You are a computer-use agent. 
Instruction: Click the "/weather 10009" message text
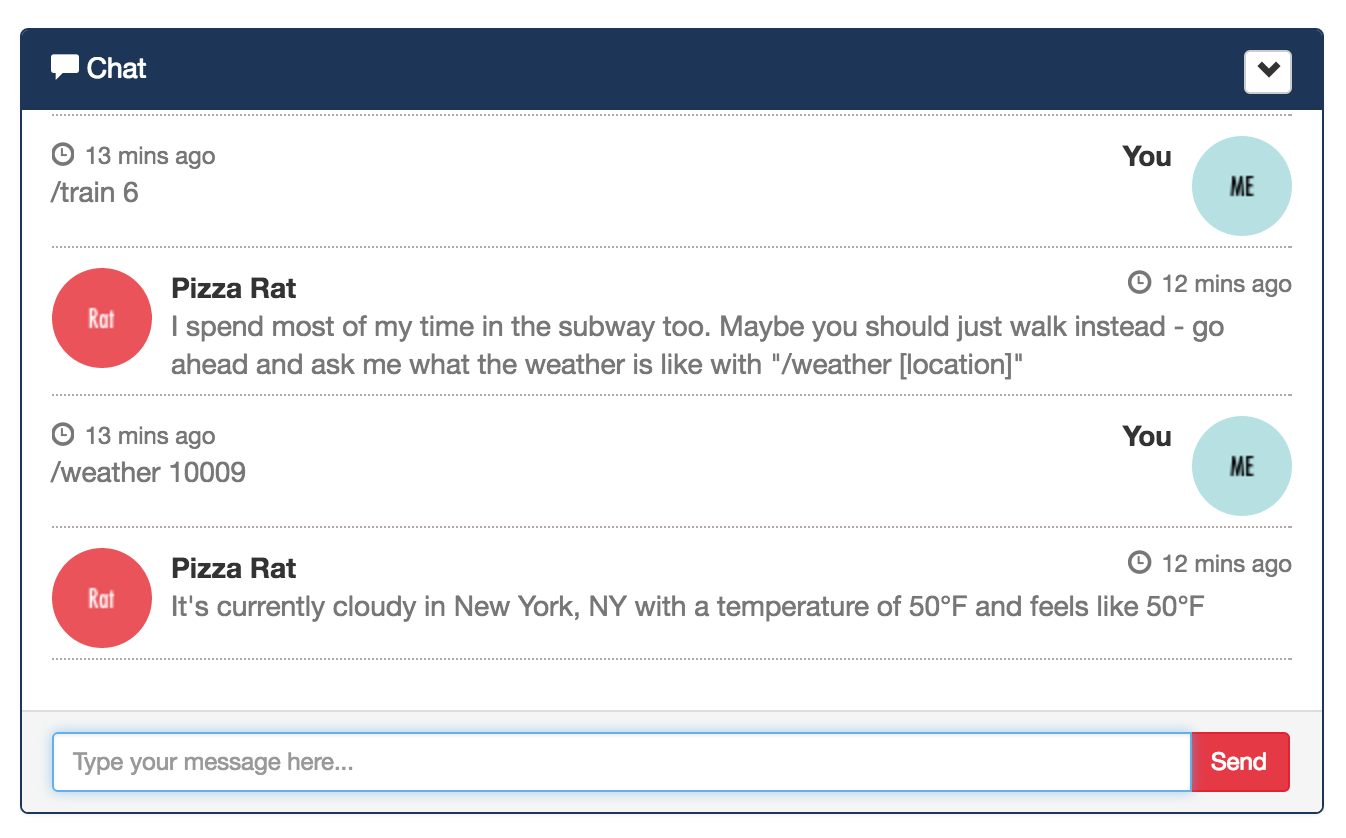click(148, 472)
